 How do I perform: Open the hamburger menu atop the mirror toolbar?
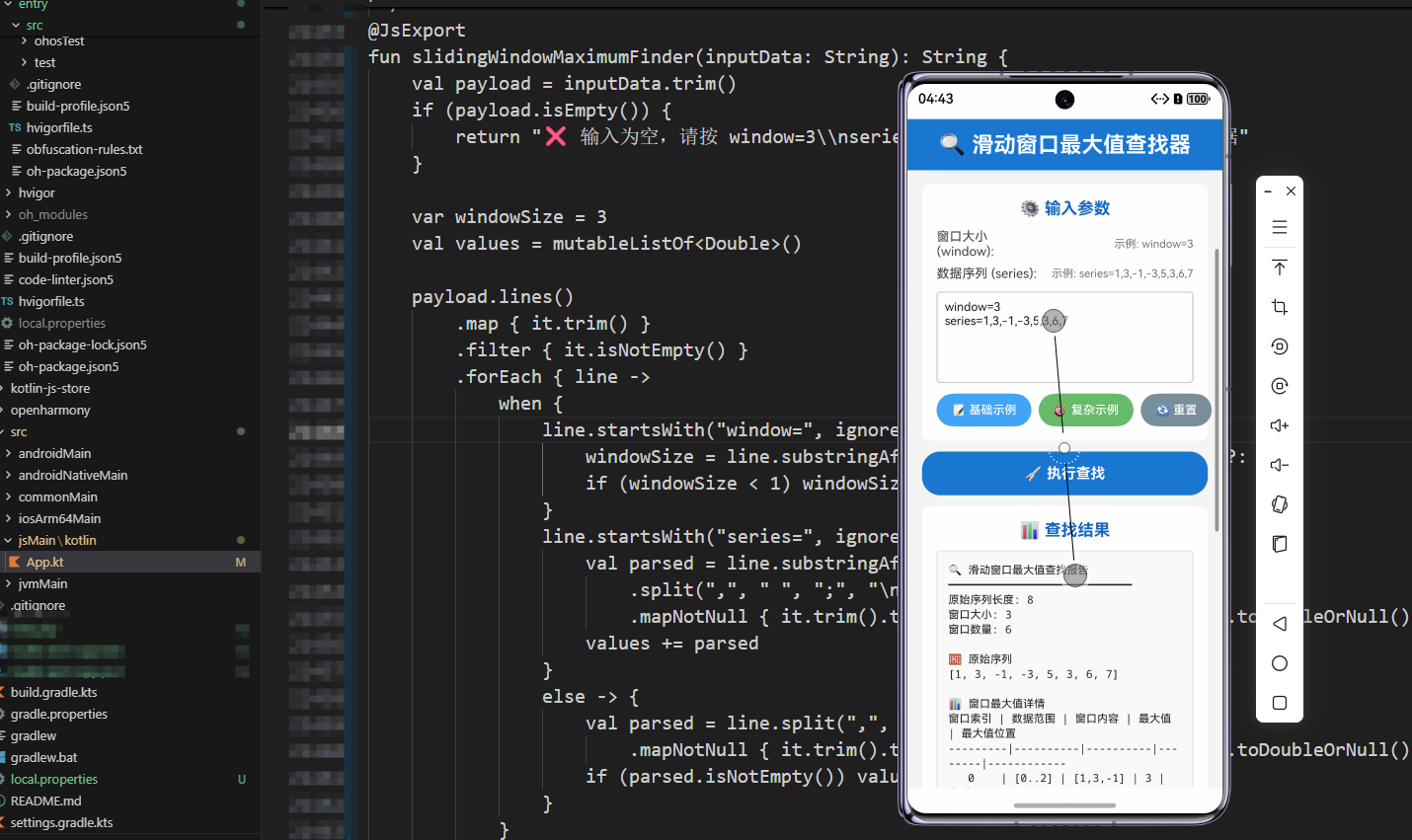1279,227
